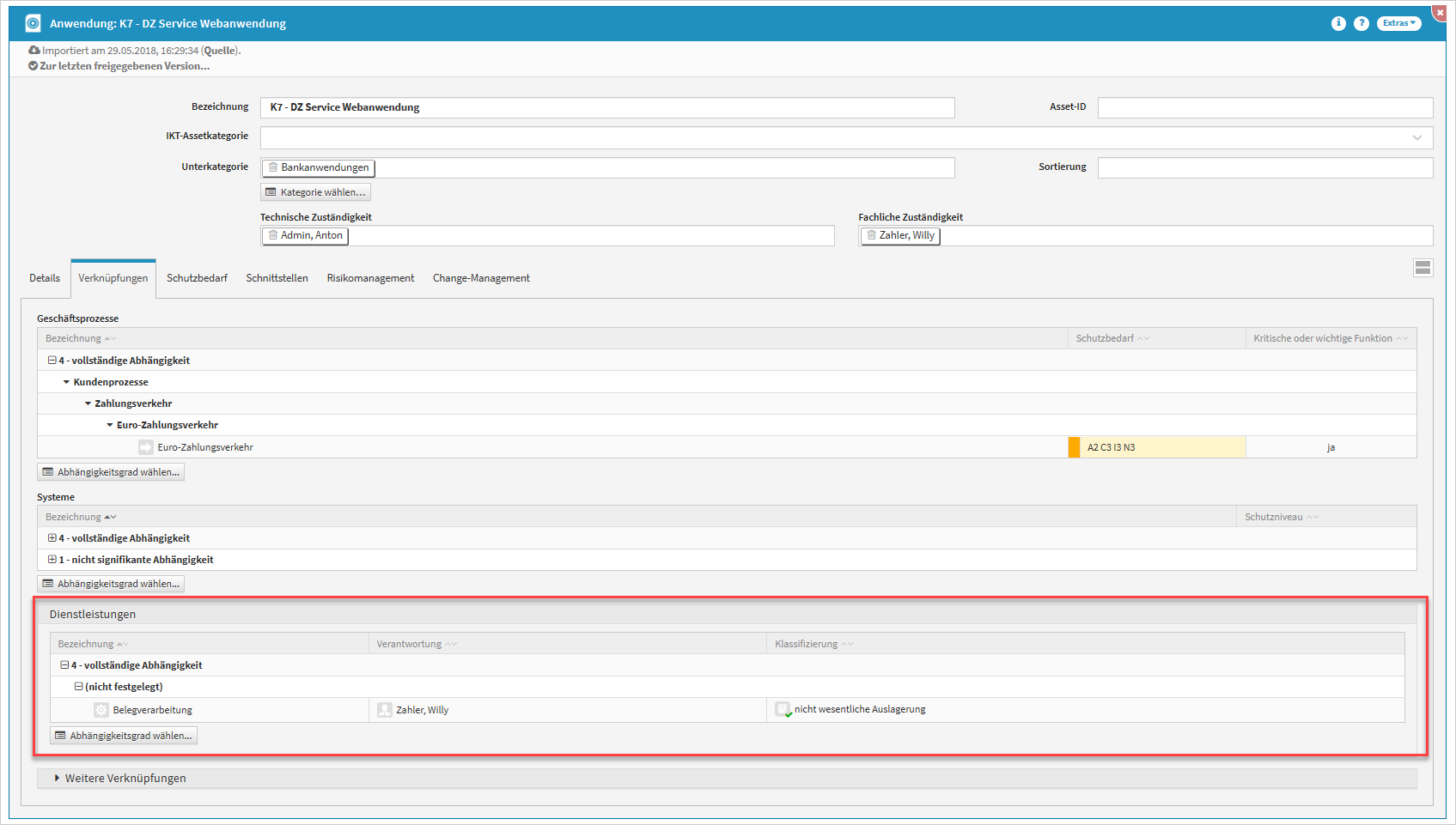The height and width of the screenshot is (825, 1456).
Task: Open the Zur letzten freigegebenen Version link
Action: [124, 66]
